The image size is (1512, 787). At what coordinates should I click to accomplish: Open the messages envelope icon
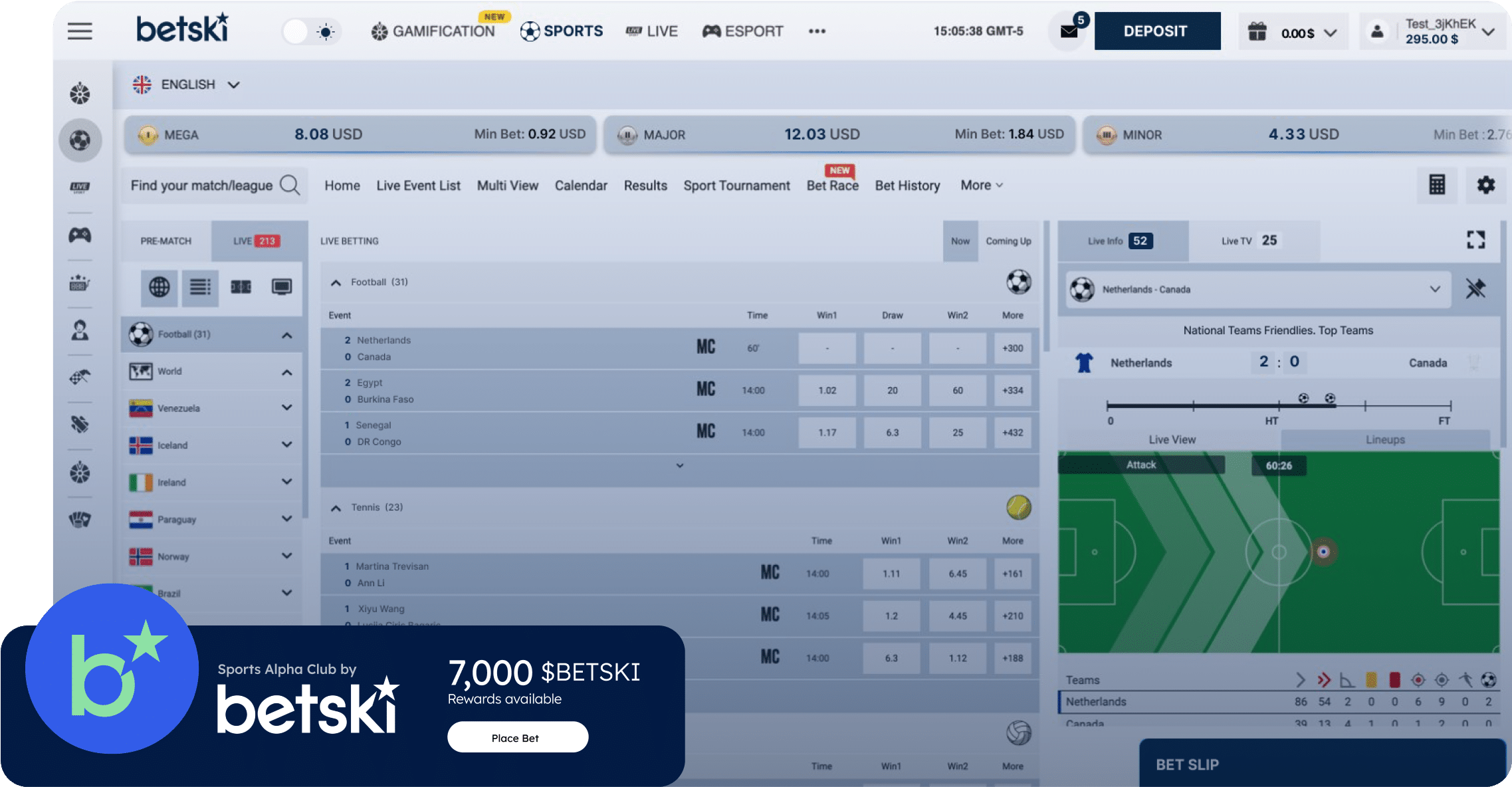[1069, 31]
